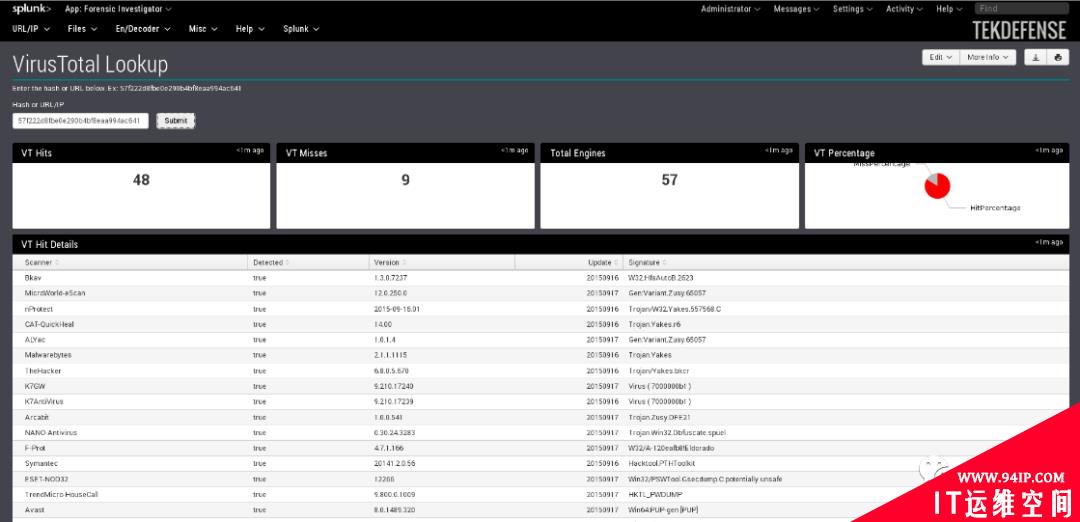
Task: Click the export download icon button
Action: (x=1036, y=58)
